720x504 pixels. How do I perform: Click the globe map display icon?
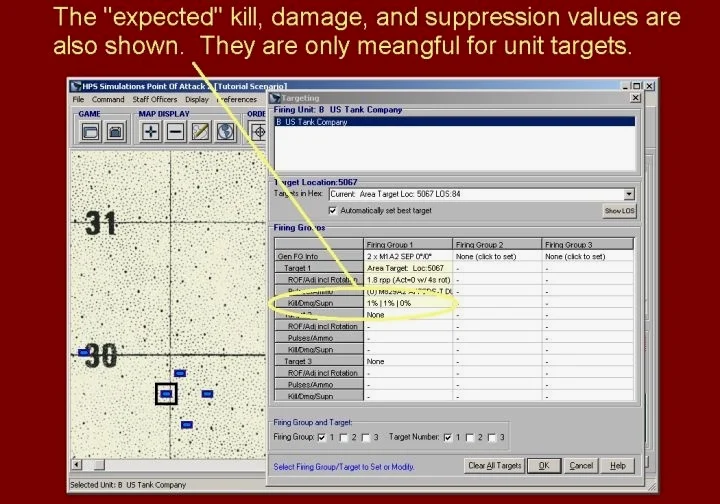(x=225, y=132)
